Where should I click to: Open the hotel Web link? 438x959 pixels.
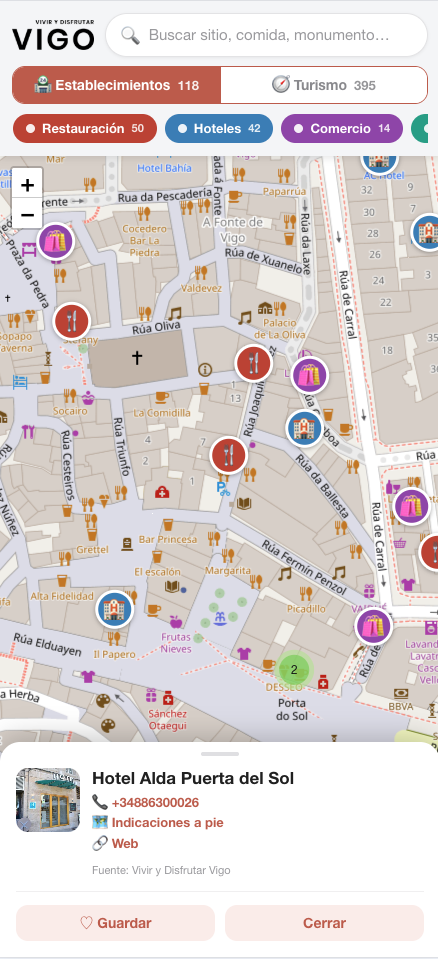(125, 843)
